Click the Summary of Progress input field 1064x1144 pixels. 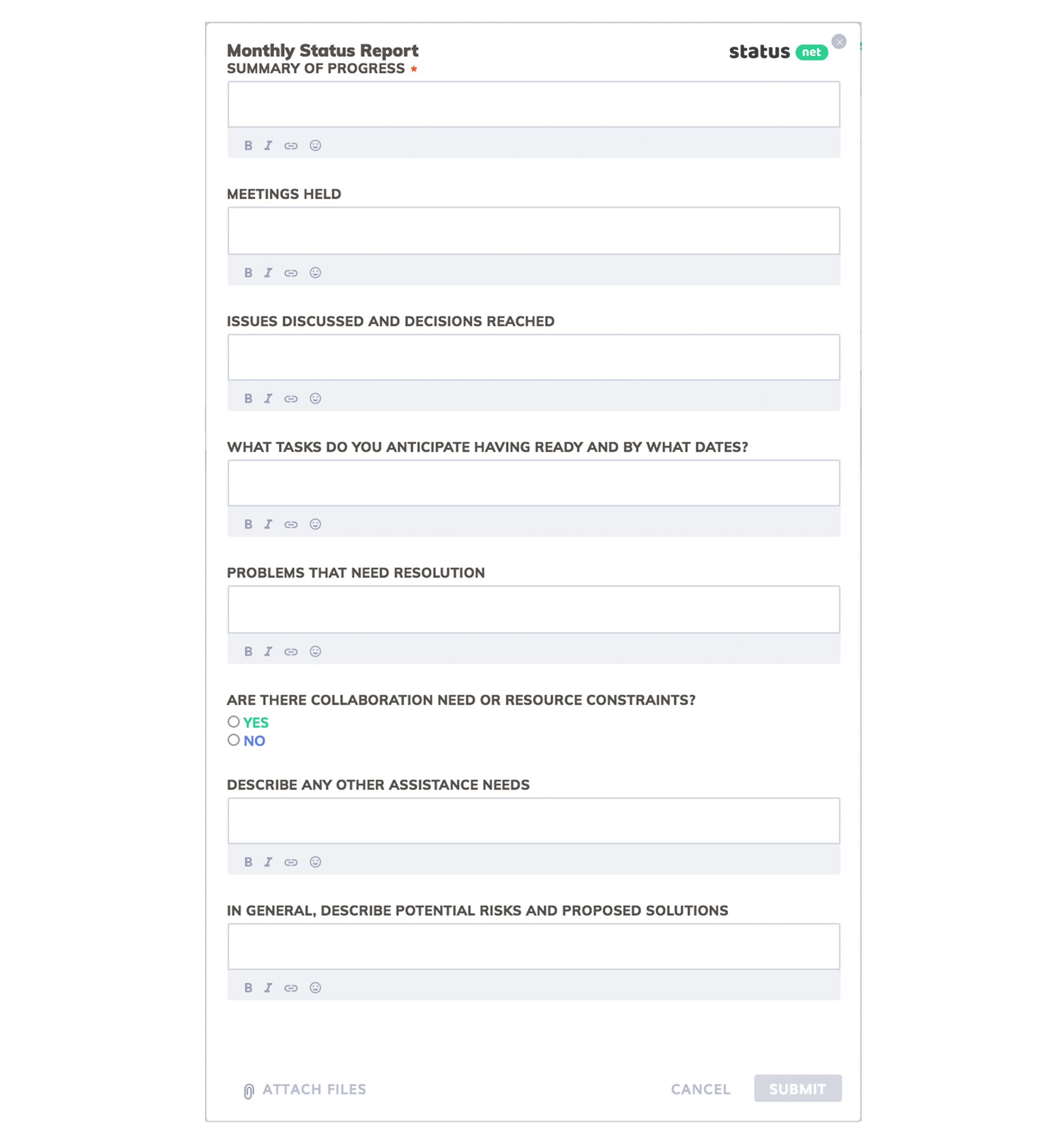533,104
